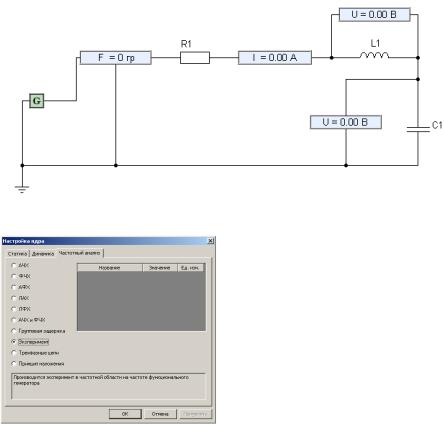Choose the АФХ radio option
This screenshot has height=424, width=444.
point(14,287)
